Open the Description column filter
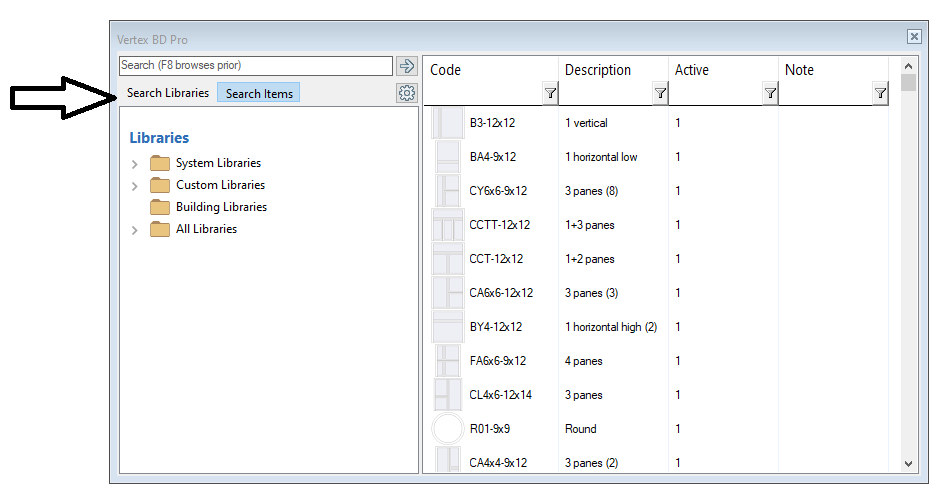939x492 pixels. (x=660, y=94)
